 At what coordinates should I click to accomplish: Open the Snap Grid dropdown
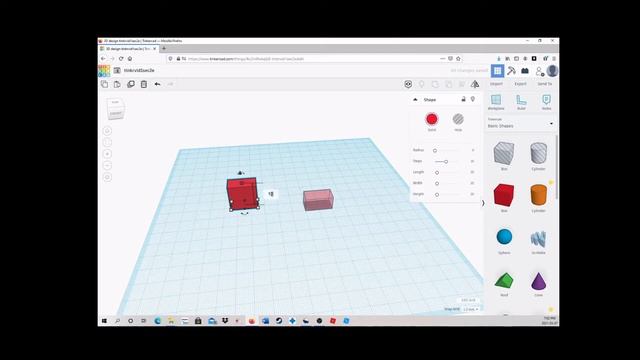(471, 309)
